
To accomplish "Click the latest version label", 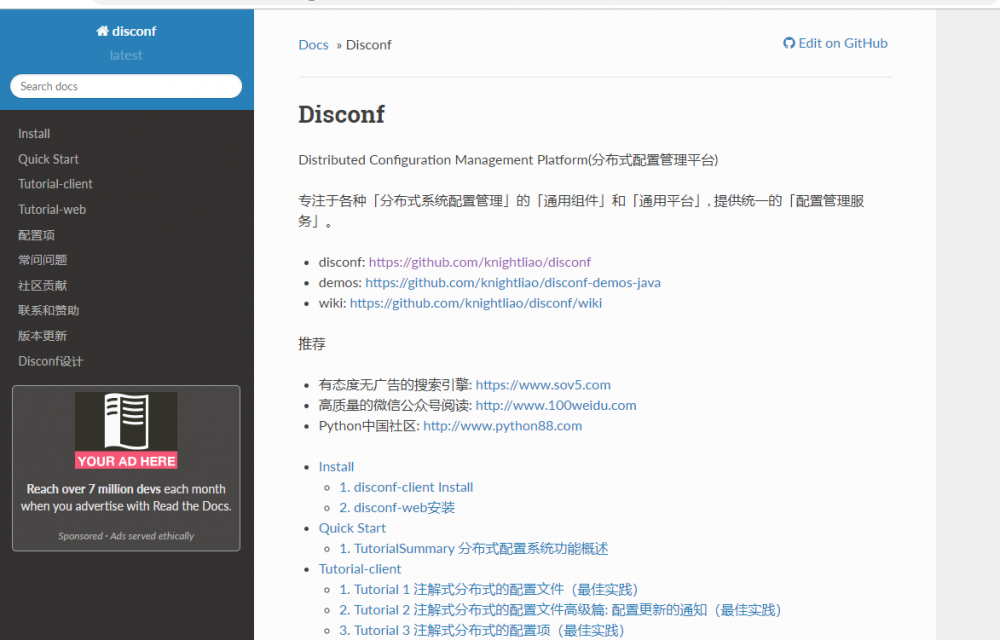I will point(126,55).
